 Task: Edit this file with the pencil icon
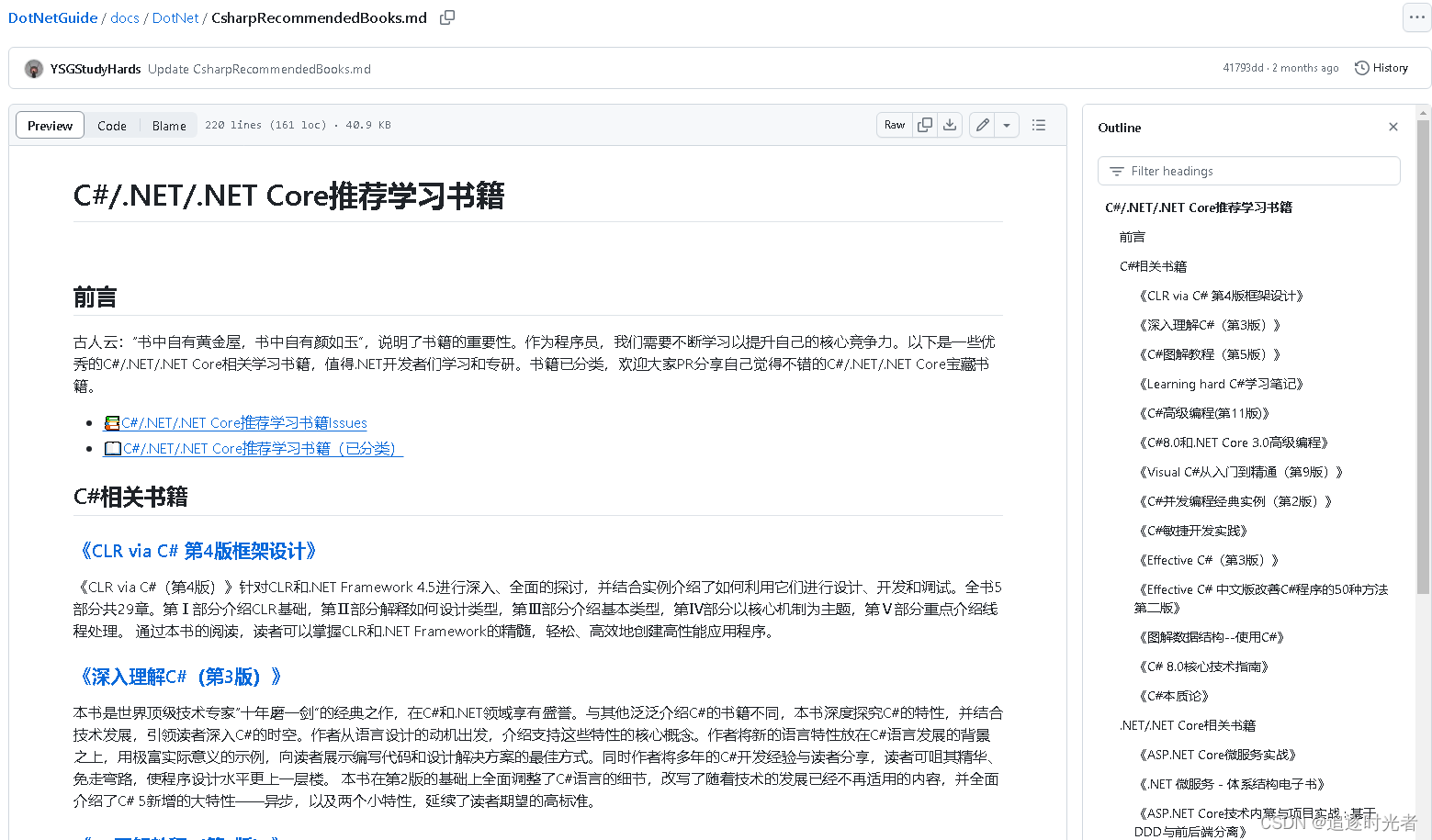[982, 124]
